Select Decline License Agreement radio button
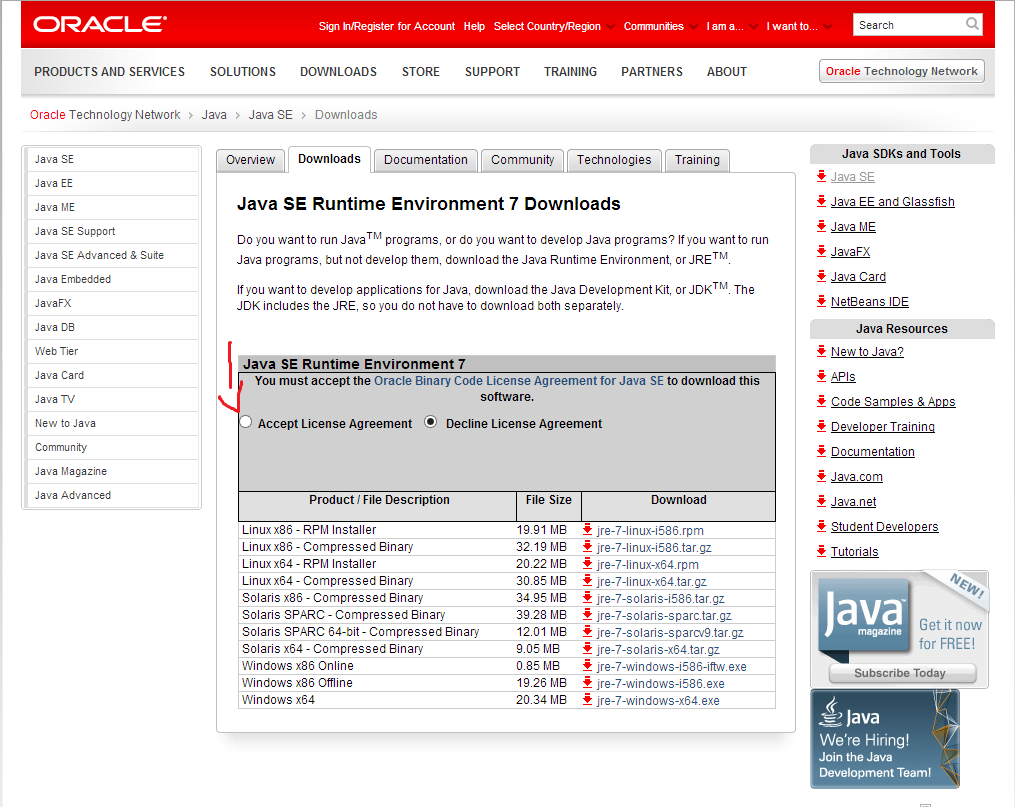The height and width of the screenshot is (807, 1015). click(x=430, y=422)
